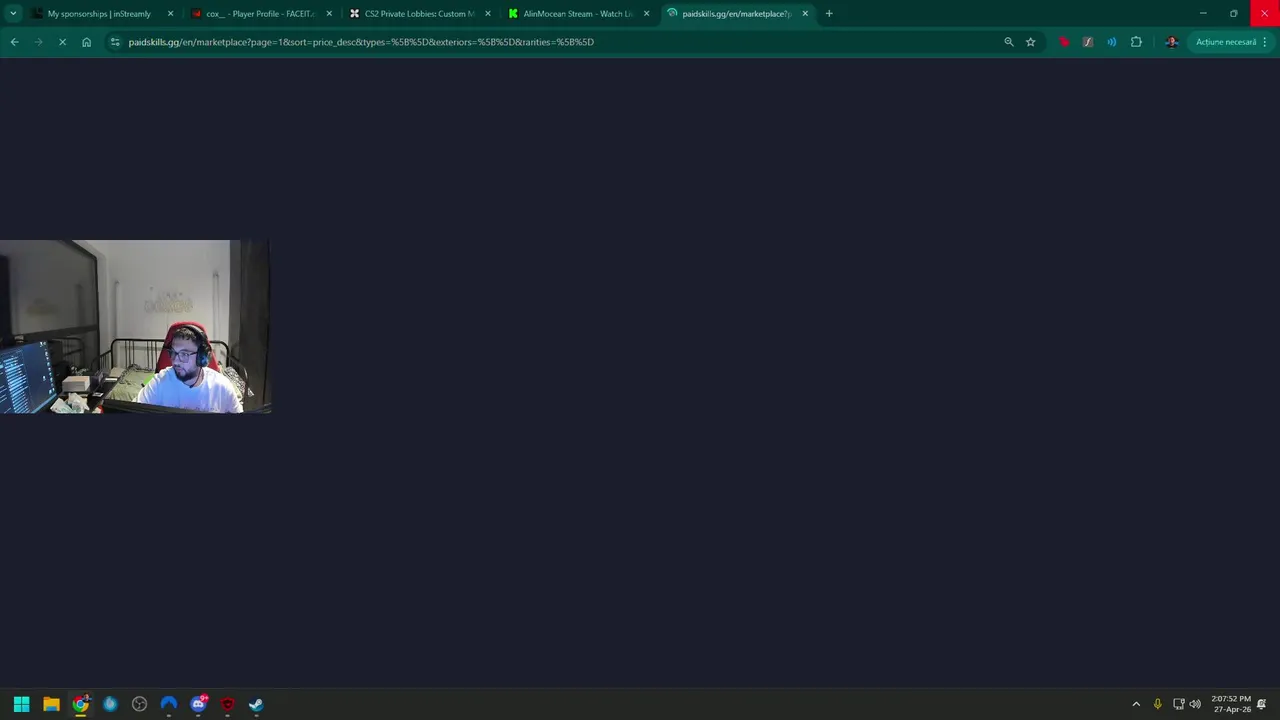
Task: Open the tab search dropdown arrow
Action: coord(13,14)
